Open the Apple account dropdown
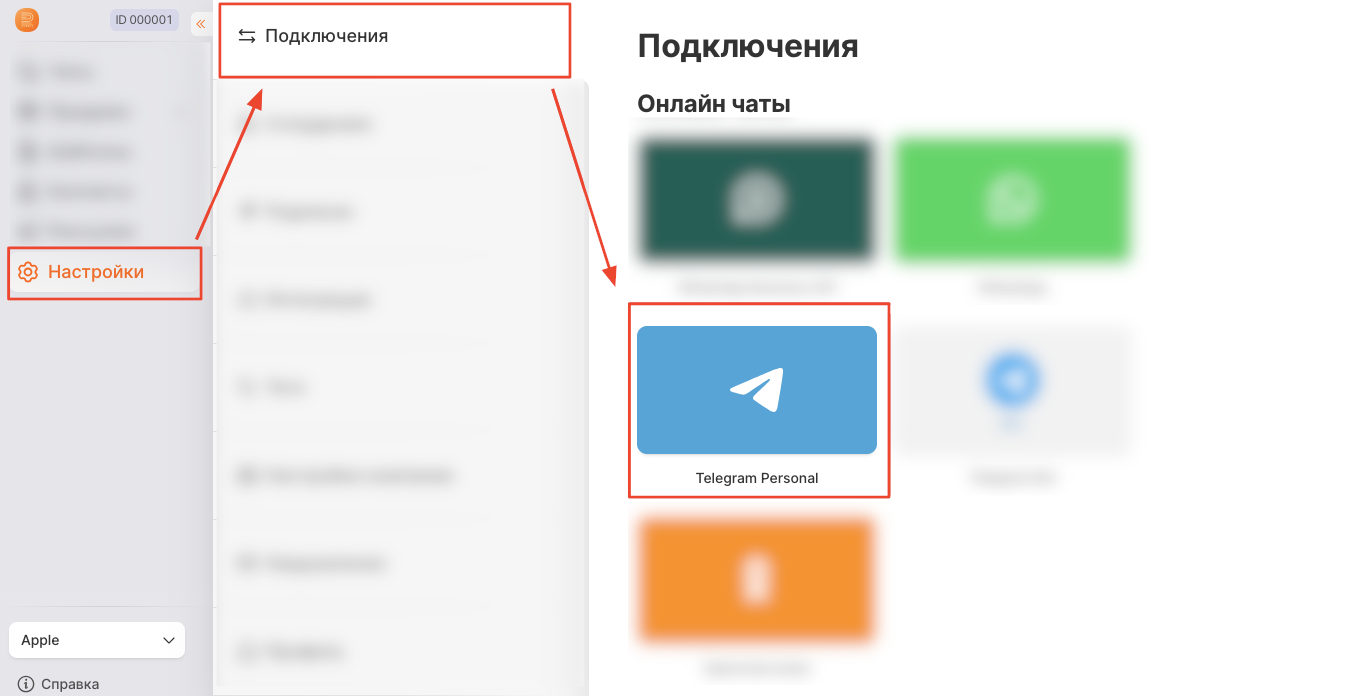 tap(97, 640)
